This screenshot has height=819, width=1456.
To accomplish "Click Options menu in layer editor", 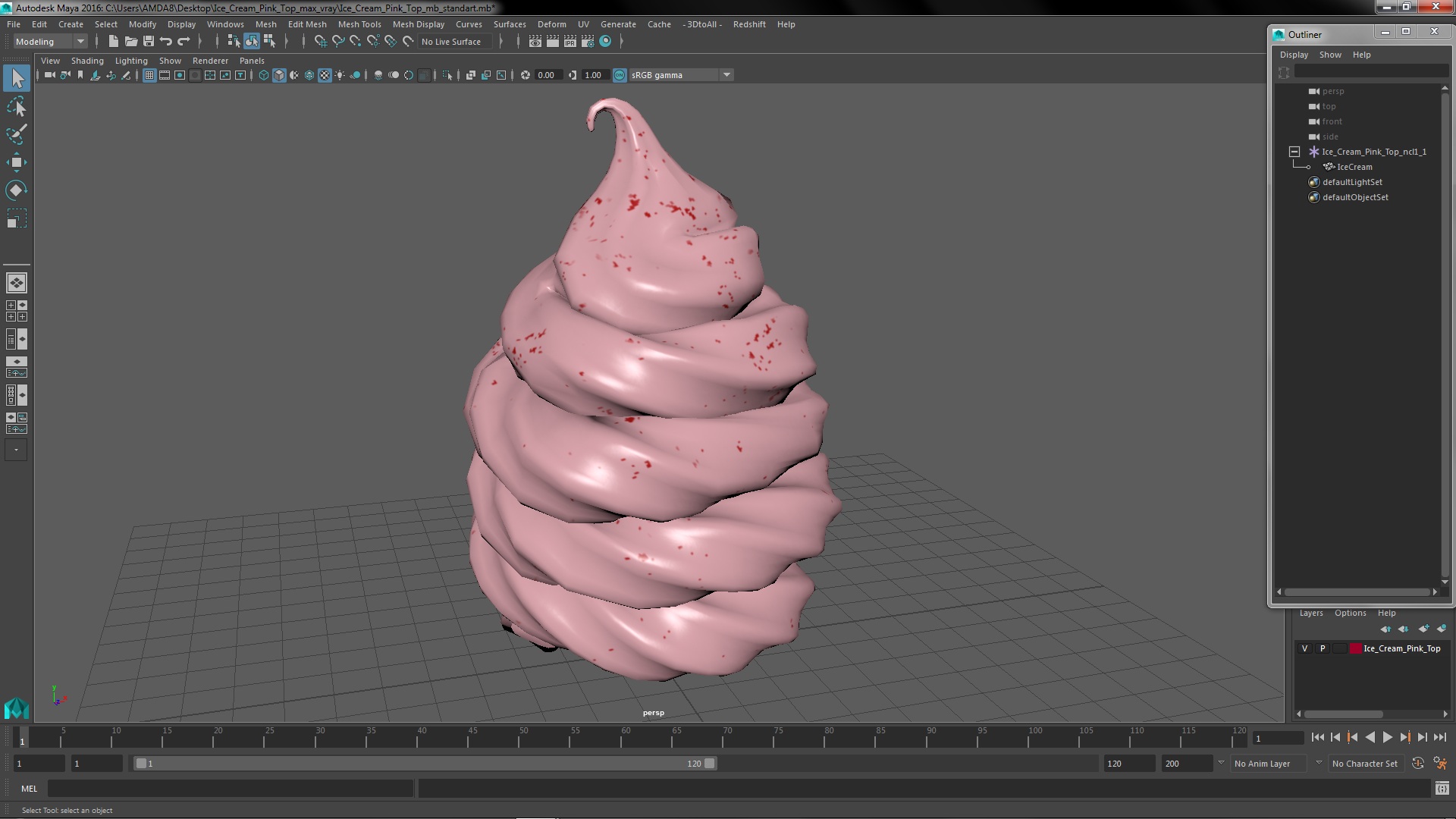I will (1351, 613).
